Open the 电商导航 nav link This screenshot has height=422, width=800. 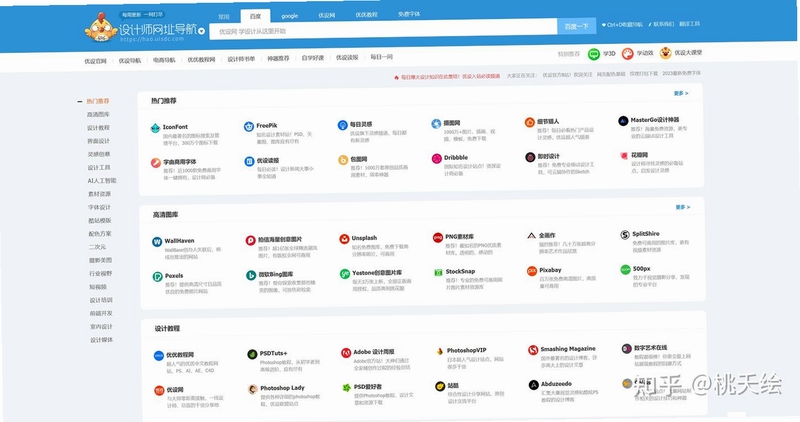tap(164, 60)
